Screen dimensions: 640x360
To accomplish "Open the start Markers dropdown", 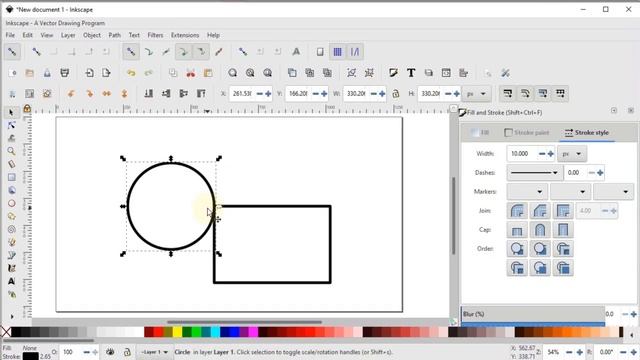I will (527, 191).
